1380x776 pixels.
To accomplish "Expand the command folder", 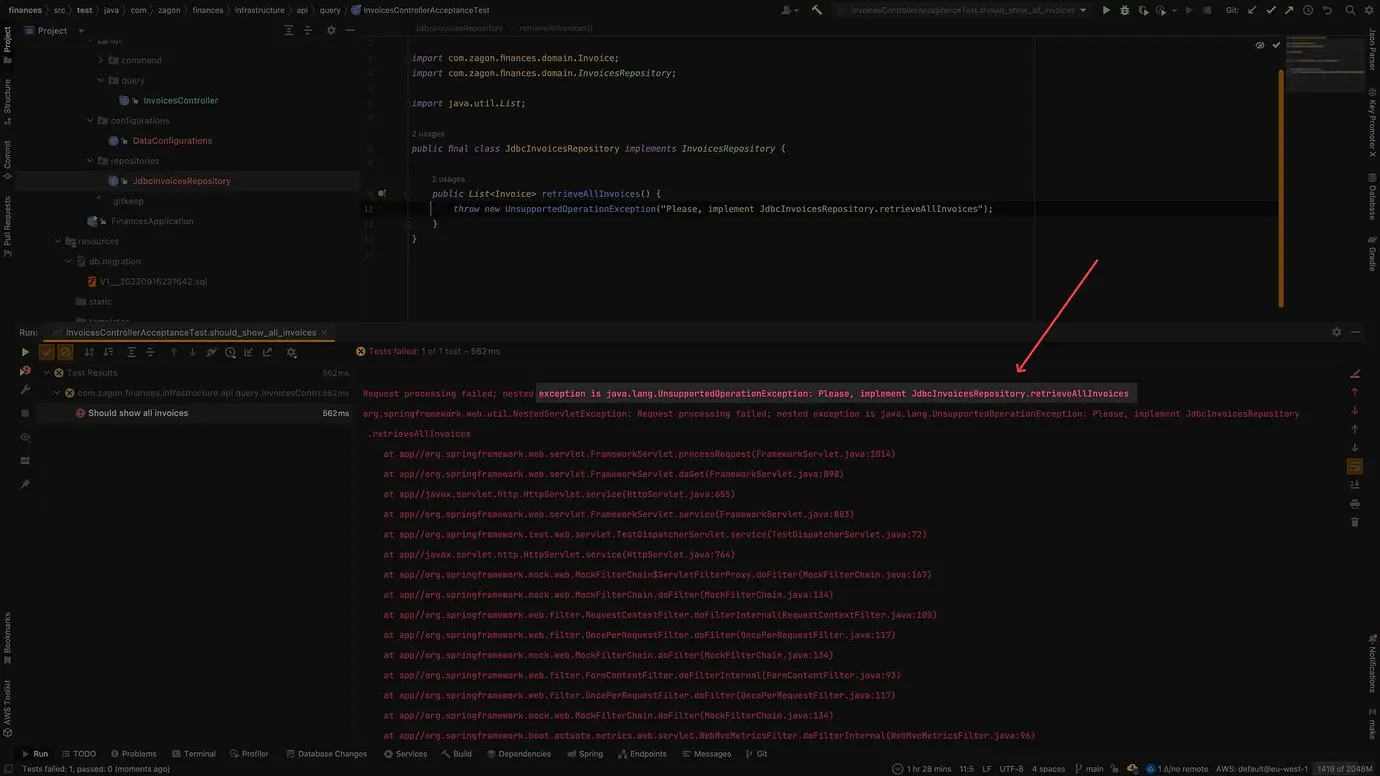I will coord(100,61).
